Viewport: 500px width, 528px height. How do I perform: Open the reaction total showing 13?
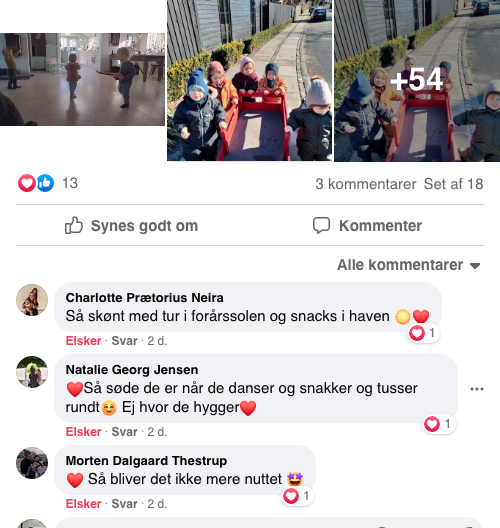[70, 183]
